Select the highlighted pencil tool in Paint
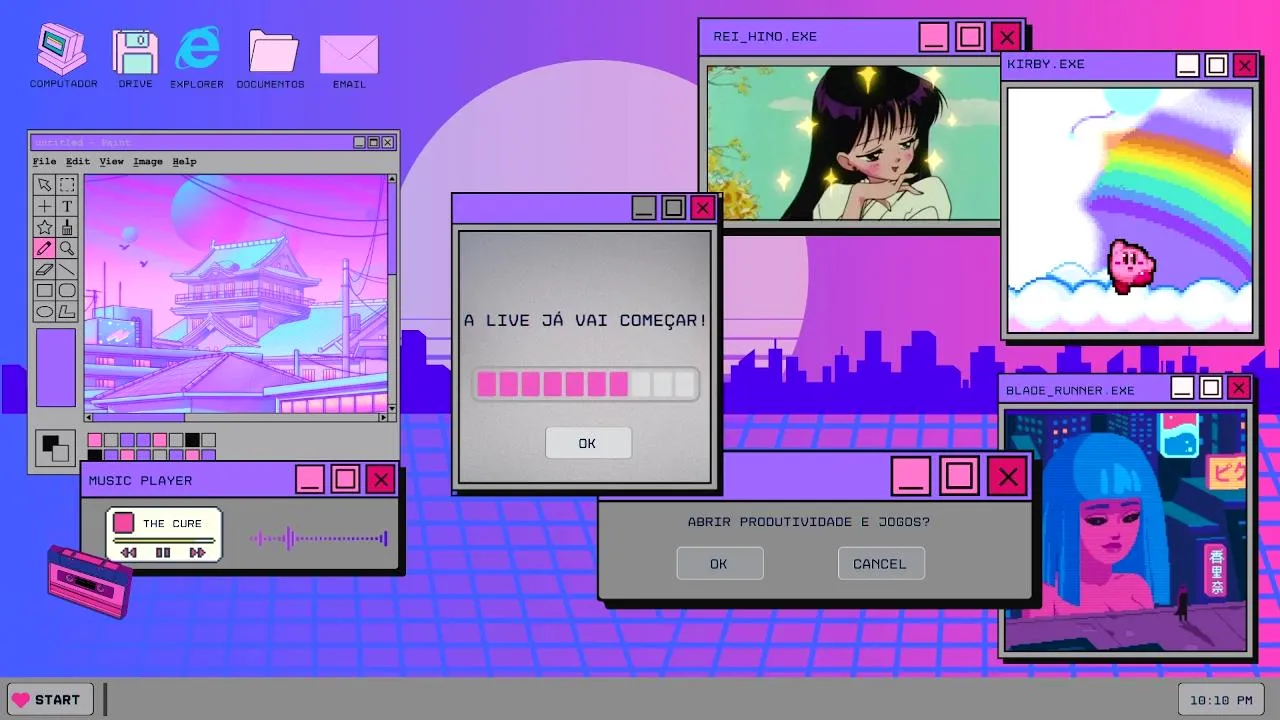Viewport: 1280px width, 720px height. [44, 248]
